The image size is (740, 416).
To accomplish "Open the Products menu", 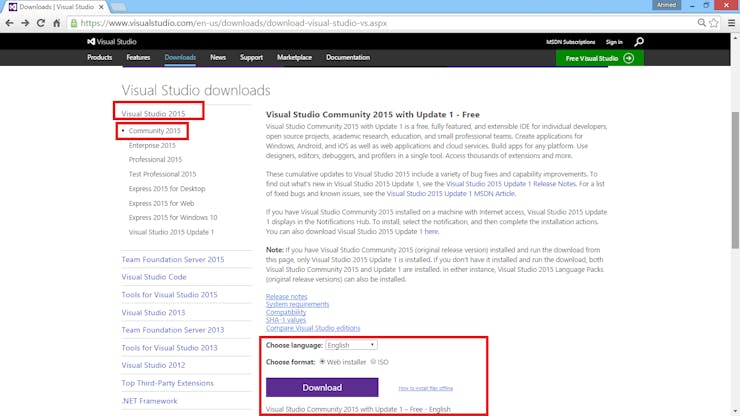I will 100,57.
